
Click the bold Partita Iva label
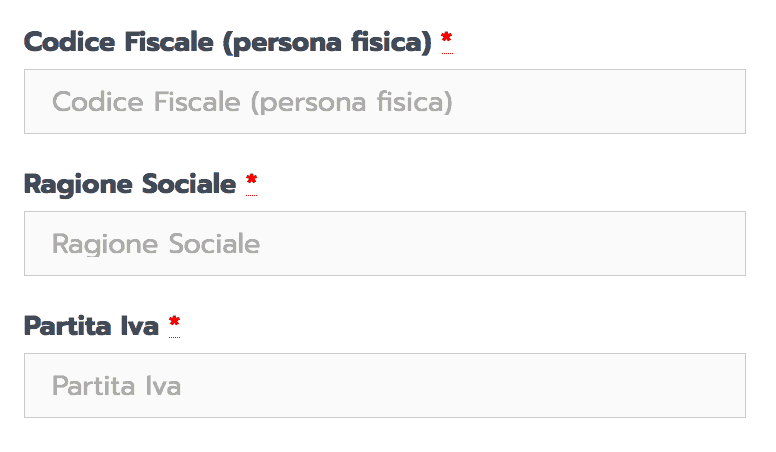point(92,326)
